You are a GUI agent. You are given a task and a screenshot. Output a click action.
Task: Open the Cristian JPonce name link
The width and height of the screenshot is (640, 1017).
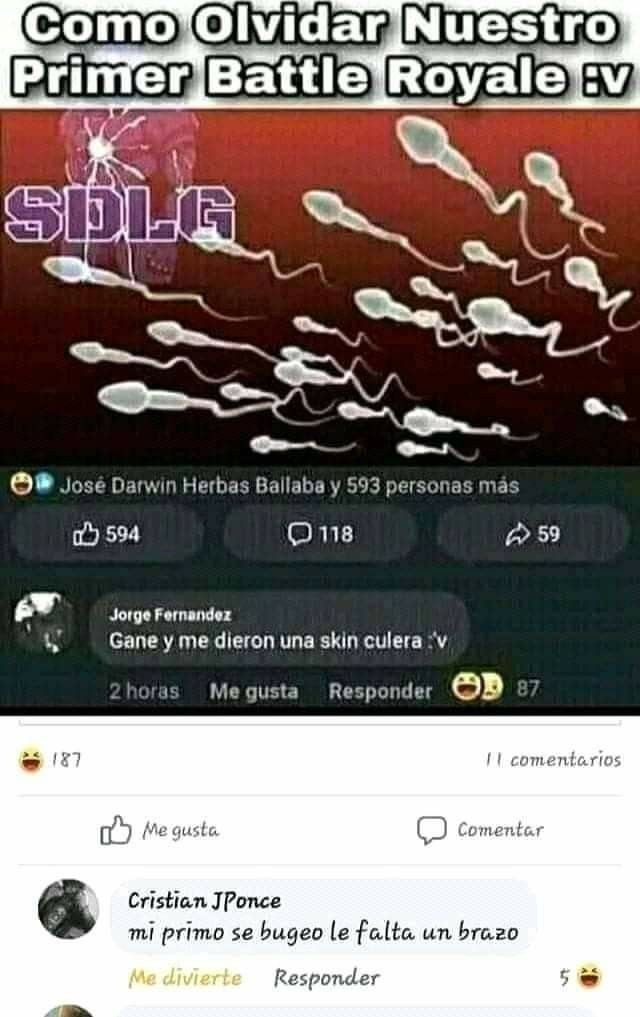(x=204, y=900)
